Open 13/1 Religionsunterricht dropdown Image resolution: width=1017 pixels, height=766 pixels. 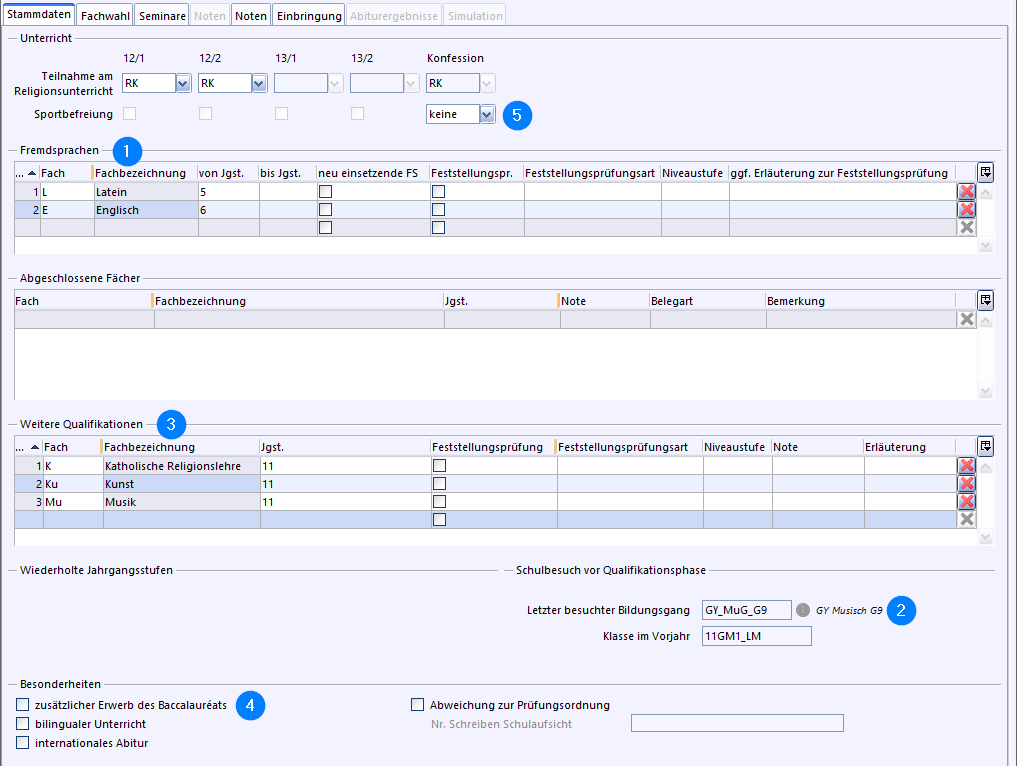click(335, 83)
